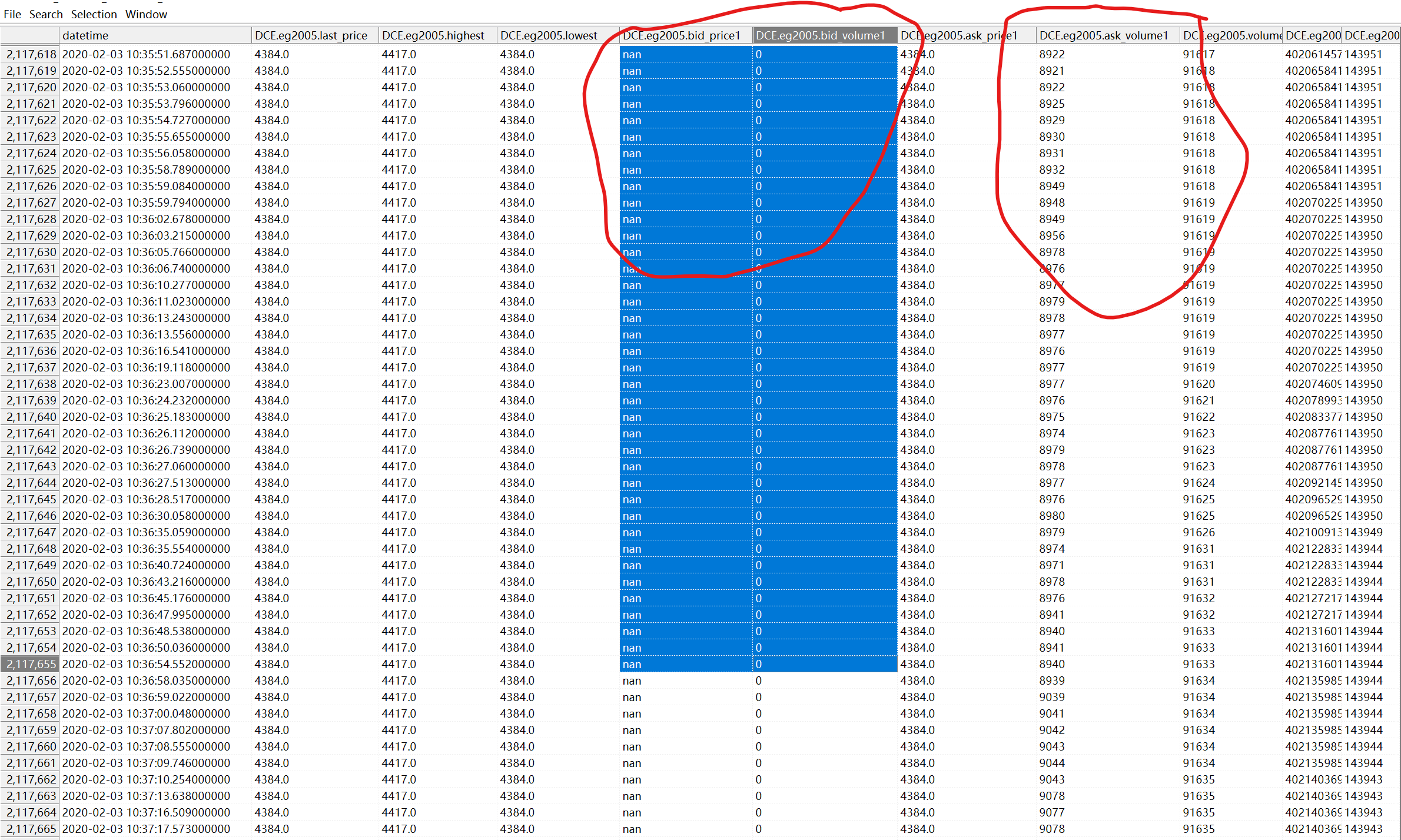The image size is (1401, 840).
Task: Click the DCE.eg2005.bid_price1 column header
Action: click(681, 35)
